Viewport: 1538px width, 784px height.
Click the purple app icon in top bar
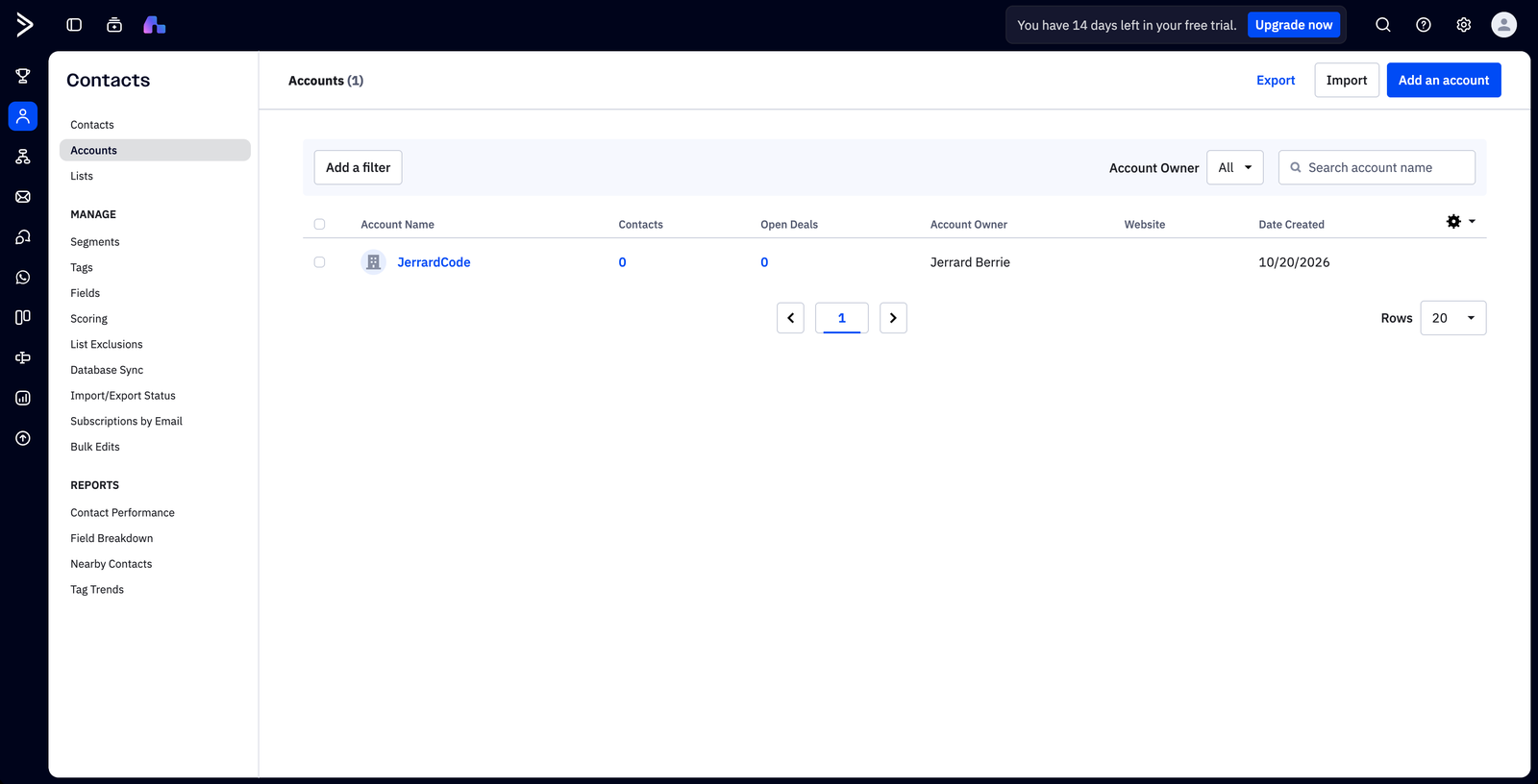155,25
